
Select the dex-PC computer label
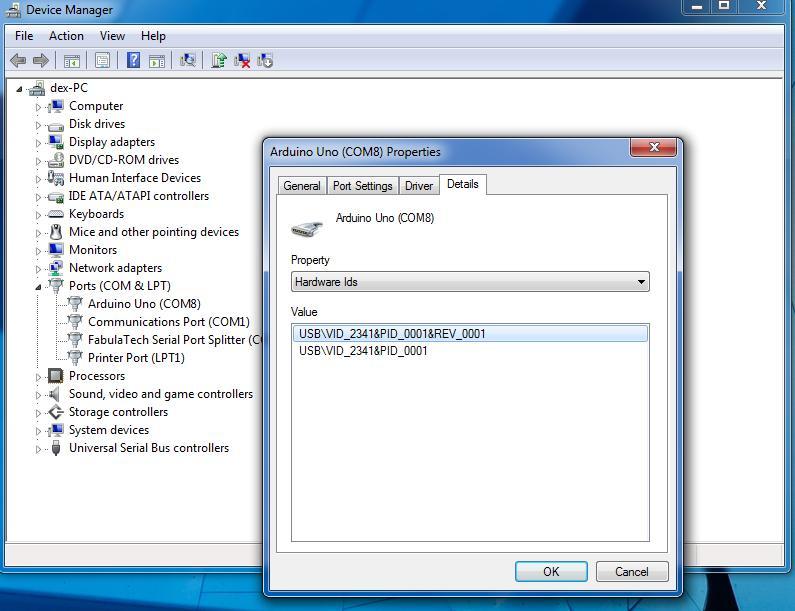tap(68, 88)
